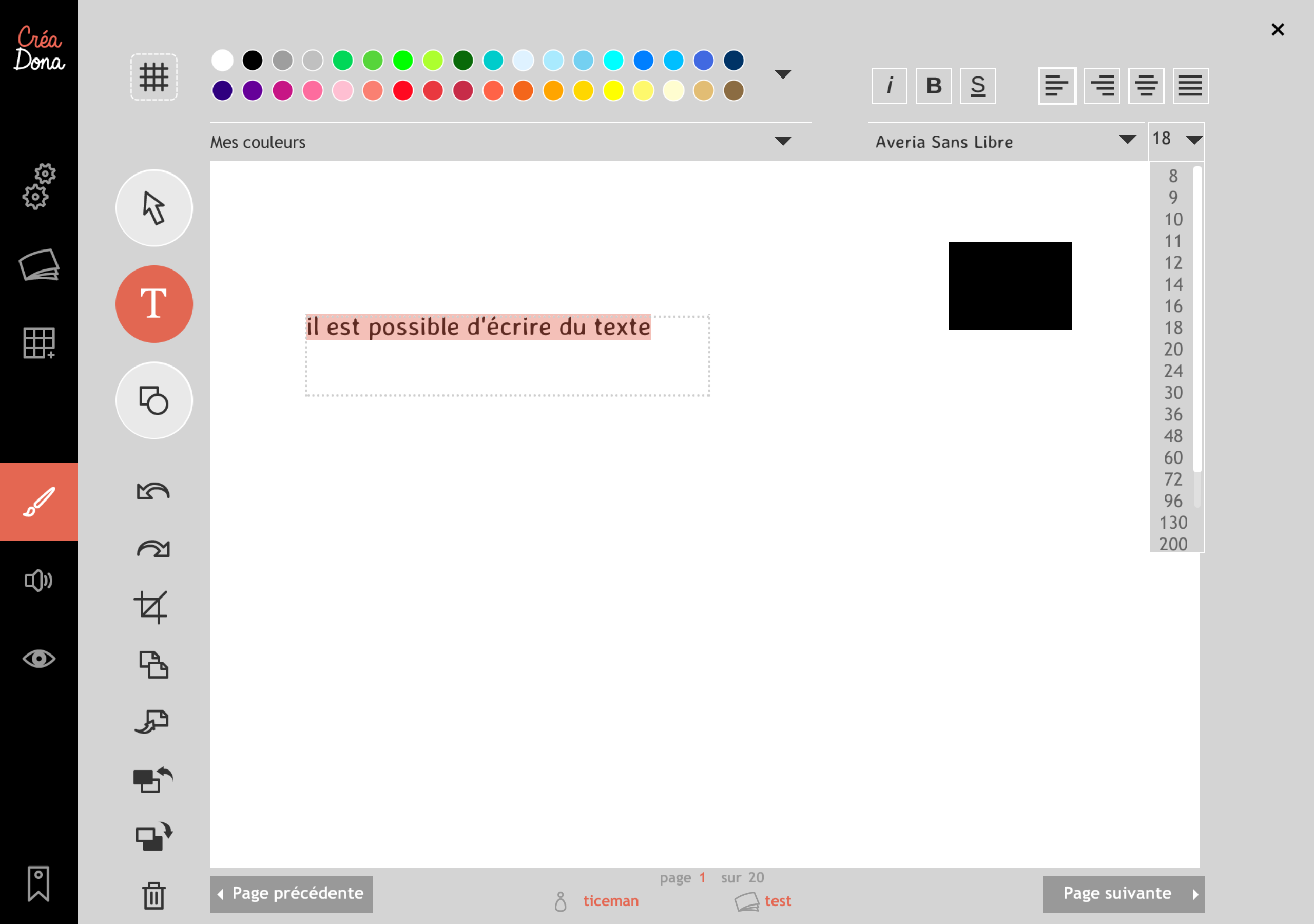The height and width of the screenshot is (924, 1314).
Task: Open the Averia Sans Libre font dropdown
Action: [1006, 141]
